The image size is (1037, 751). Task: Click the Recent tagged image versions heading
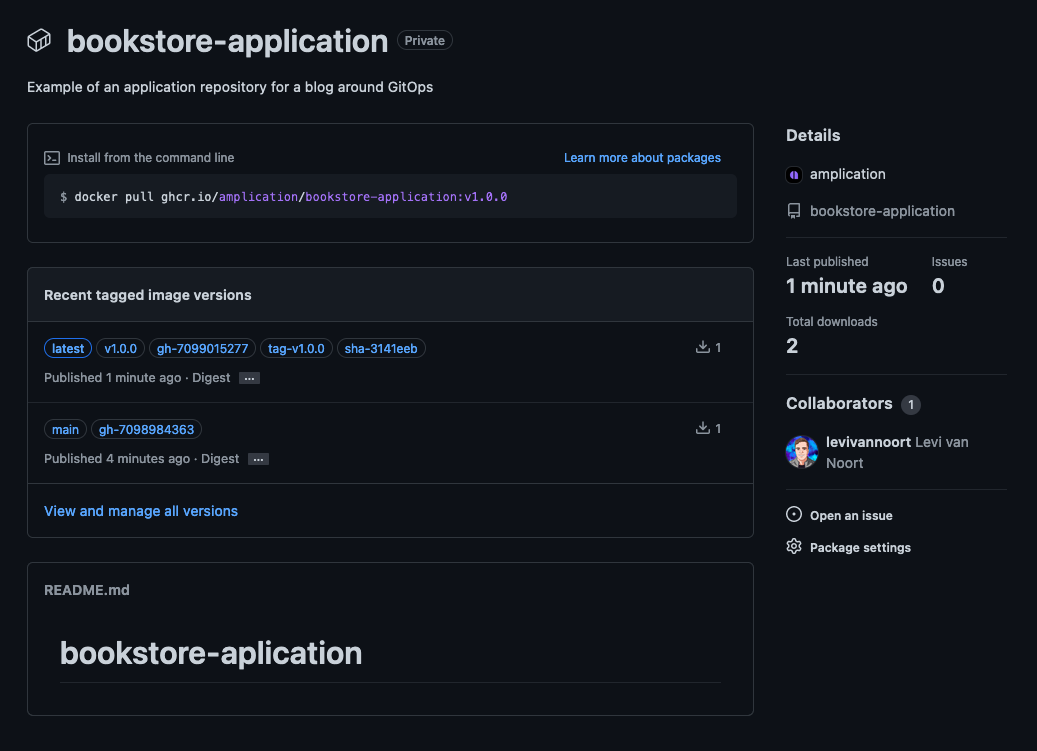(147, 296)
